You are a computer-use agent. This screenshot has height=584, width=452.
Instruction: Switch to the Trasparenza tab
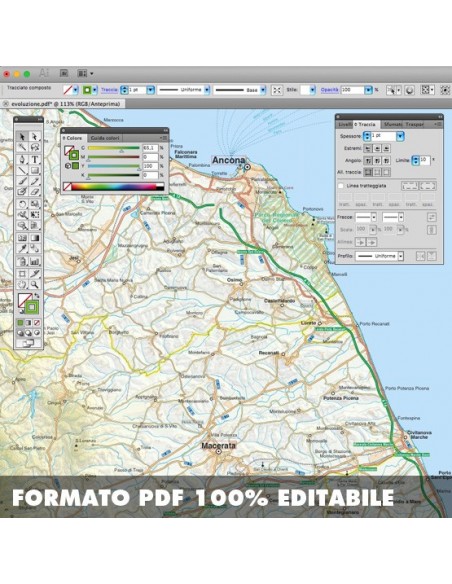(414, 124)
